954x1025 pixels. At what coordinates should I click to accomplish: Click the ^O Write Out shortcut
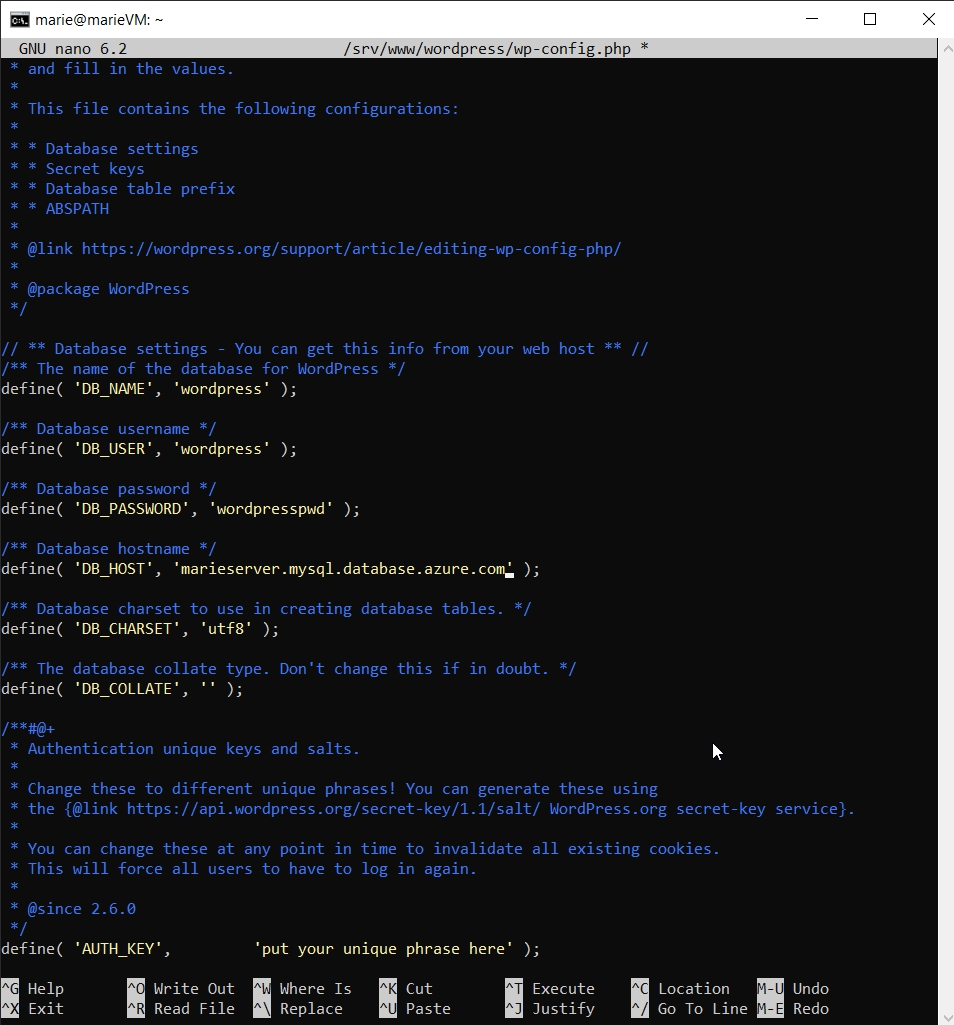[181, 988]
